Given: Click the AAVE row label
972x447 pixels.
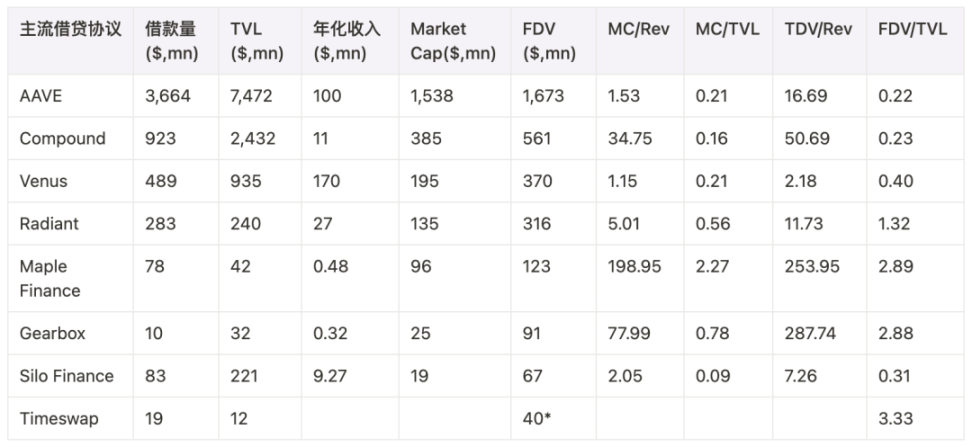Looking at the screenshot, I should click(x=41, y=96).
